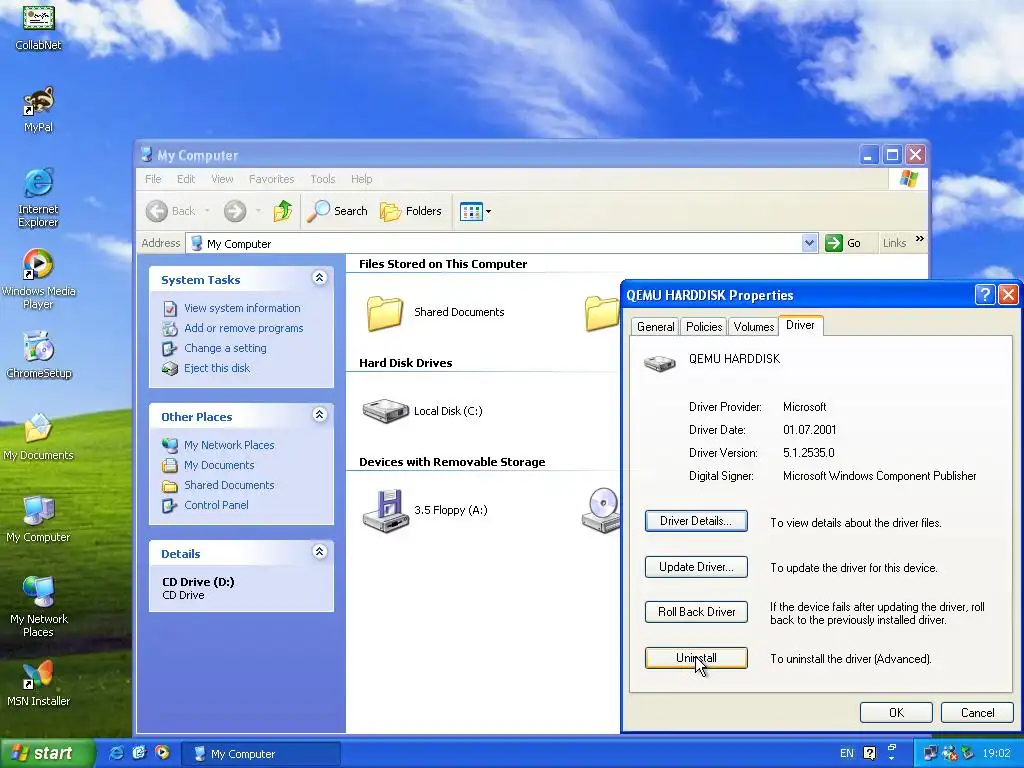1024x768 pixels.
Task: Click the Update Driver button
Action: point(696,567)
